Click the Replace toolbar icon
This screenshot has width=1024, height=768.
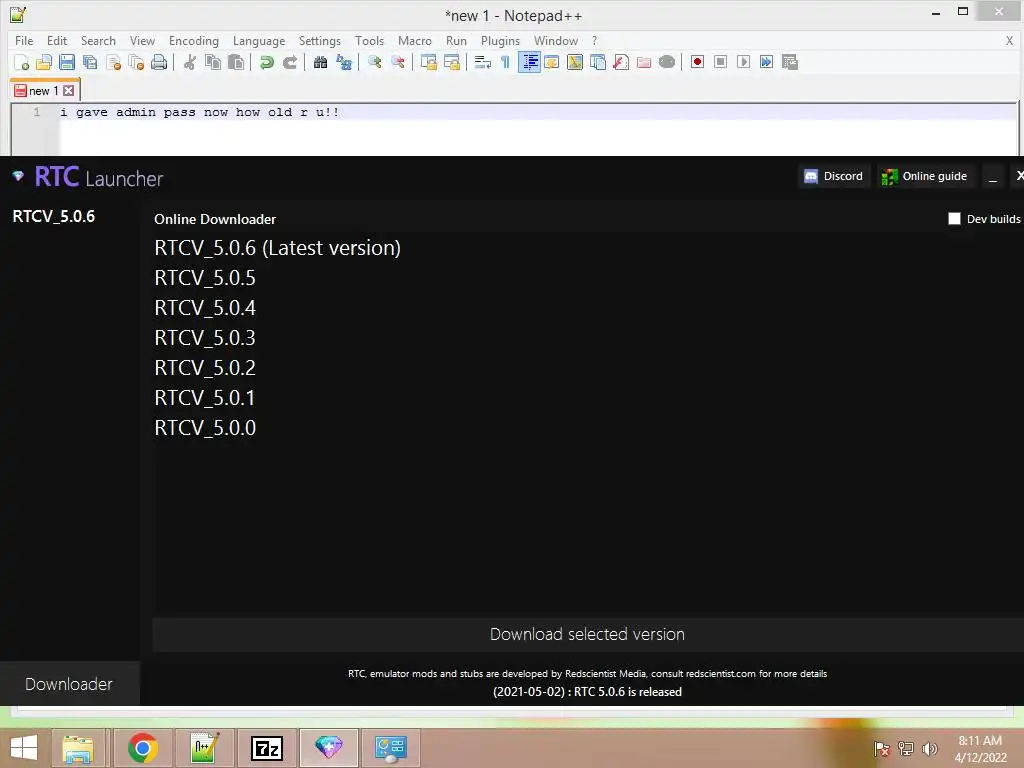[x=344, y=62]
